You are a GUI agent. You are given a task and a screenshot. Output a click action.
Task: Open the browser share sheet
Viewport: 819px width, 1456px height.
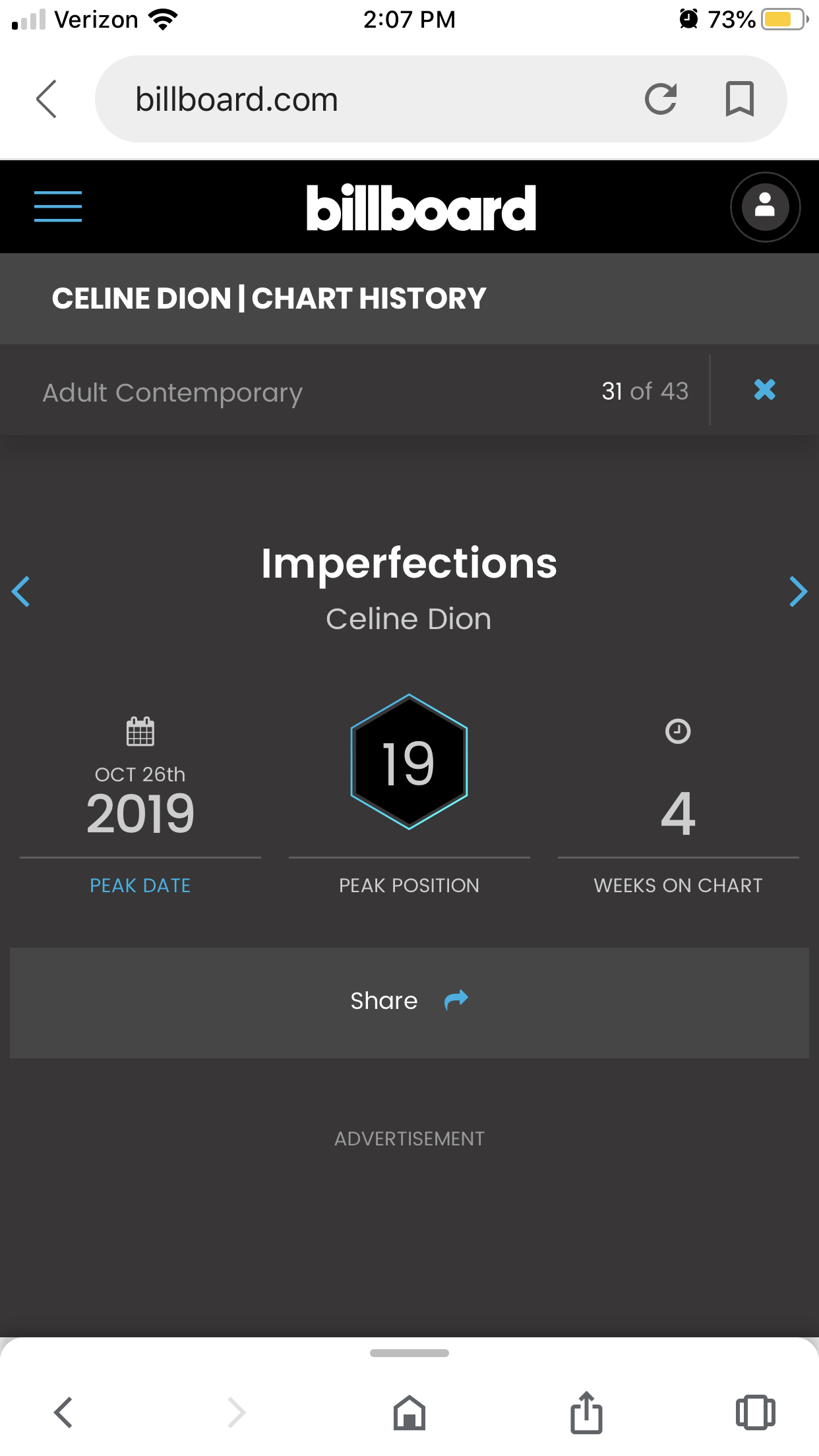tap(586, 1413)
